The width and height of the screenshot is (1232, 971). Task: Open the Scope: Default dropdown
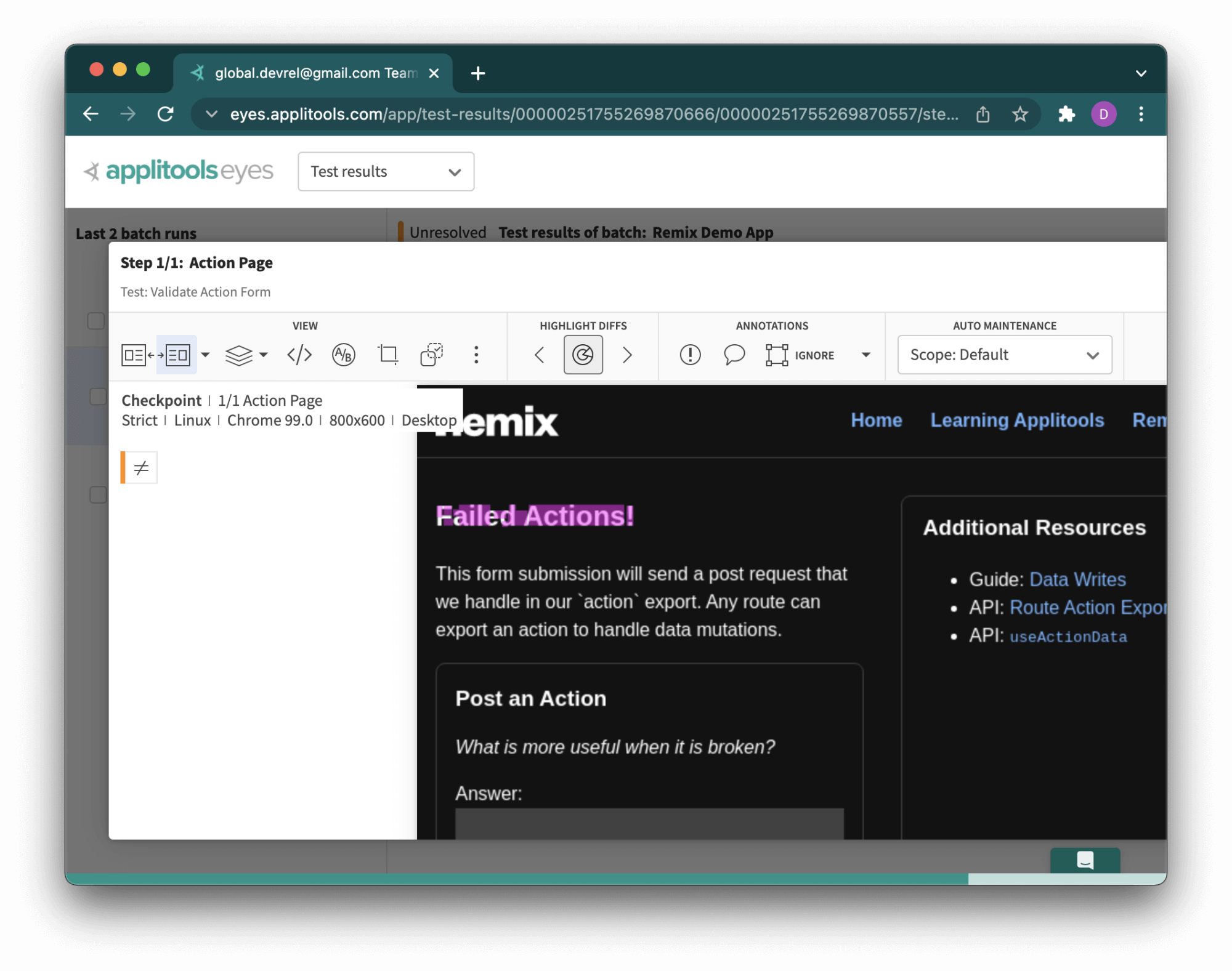point(1003,355)
